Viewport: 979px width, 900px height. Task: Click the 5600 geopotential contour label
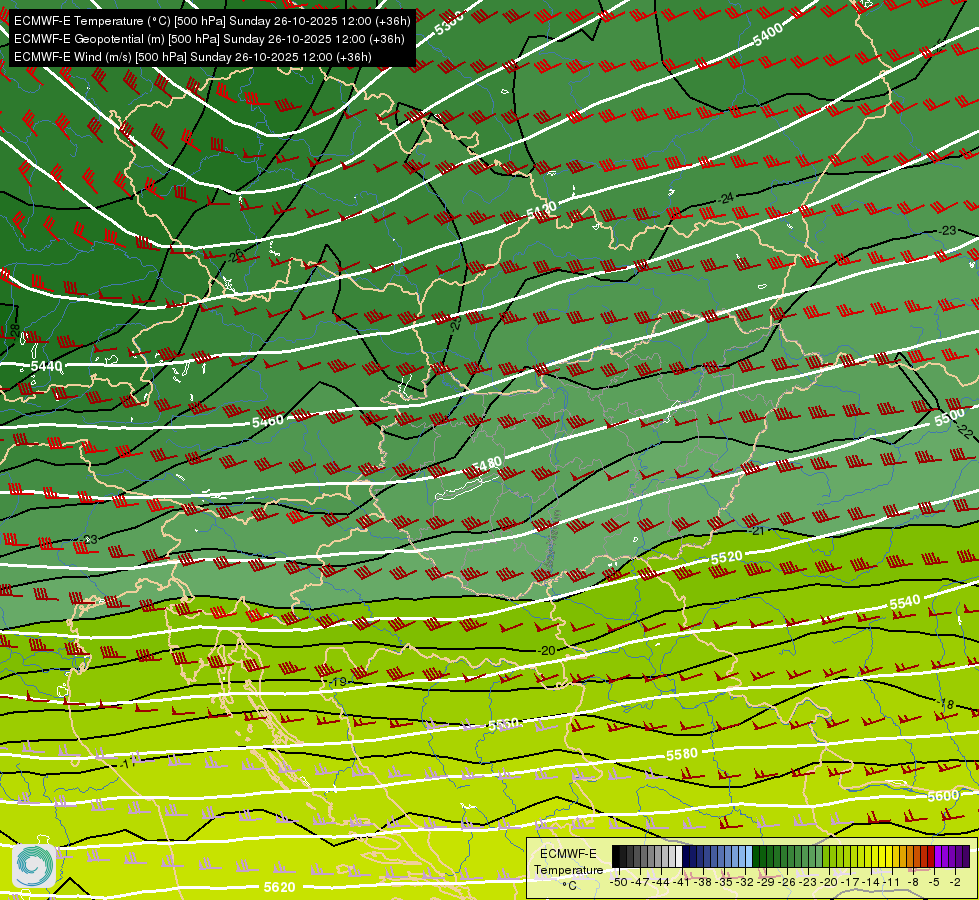click(943, 796)
